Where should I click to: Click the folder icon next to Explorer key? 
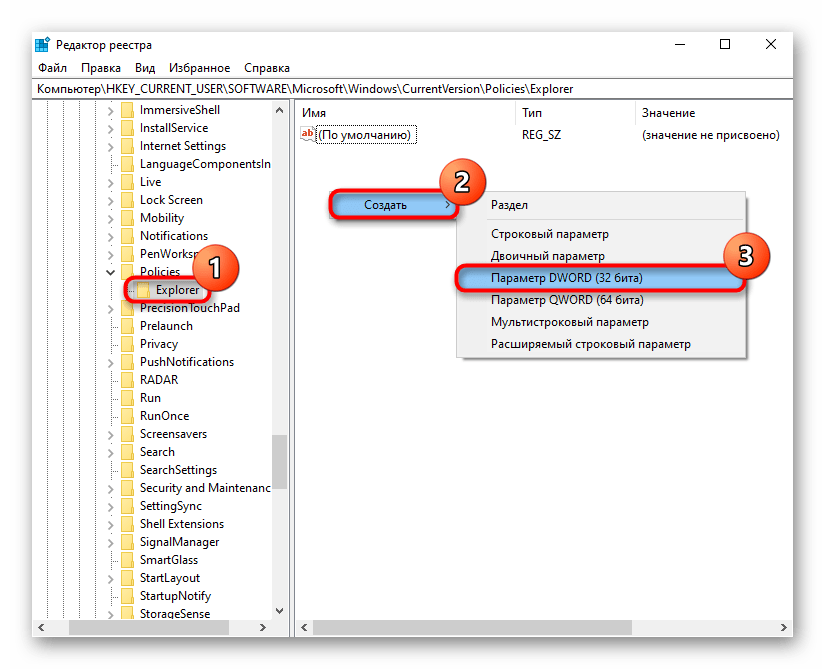coord(144,290)
